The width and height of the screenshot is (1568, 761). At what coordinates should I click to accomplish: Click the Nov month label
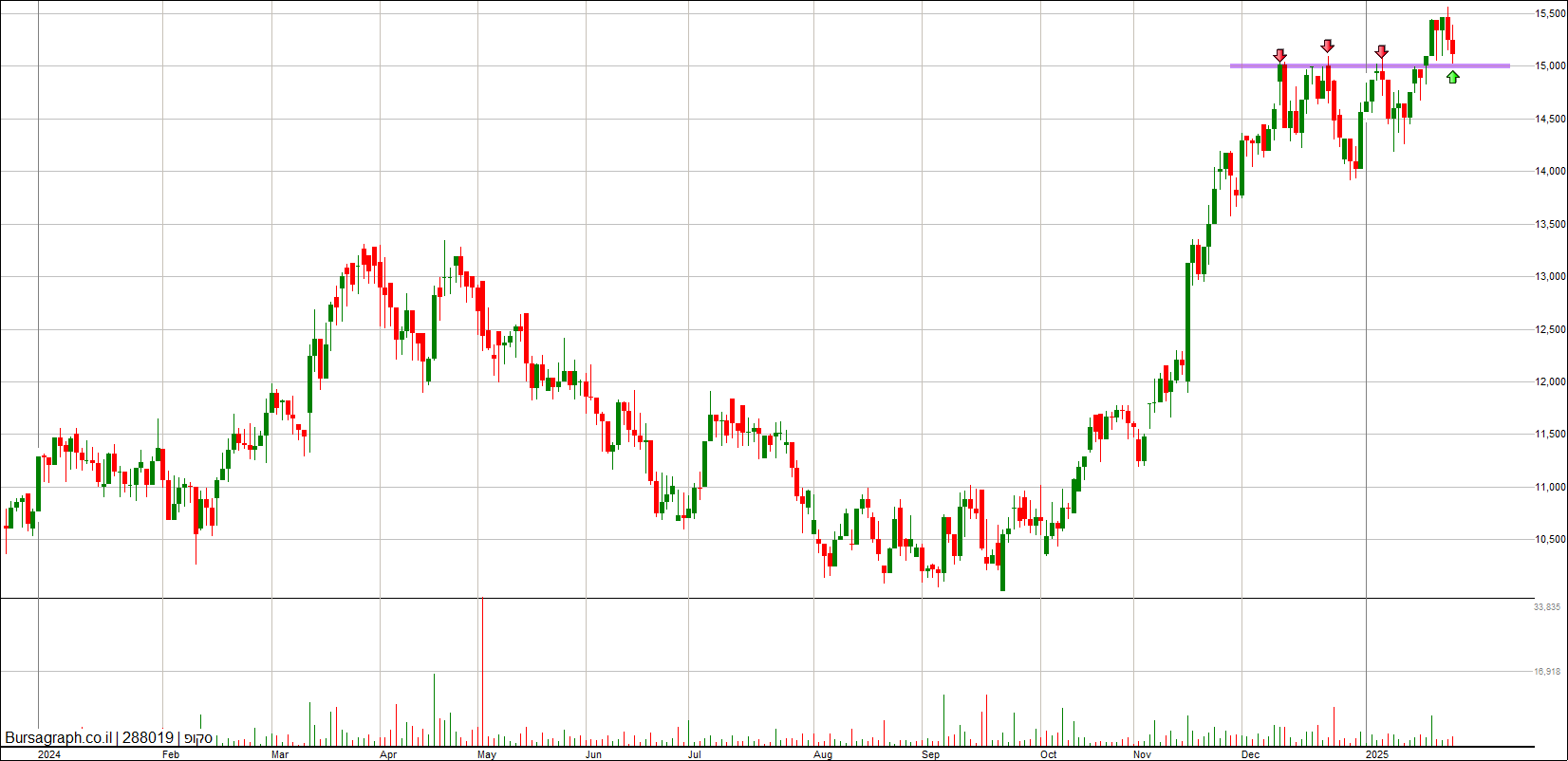(x=1143, y=755)
